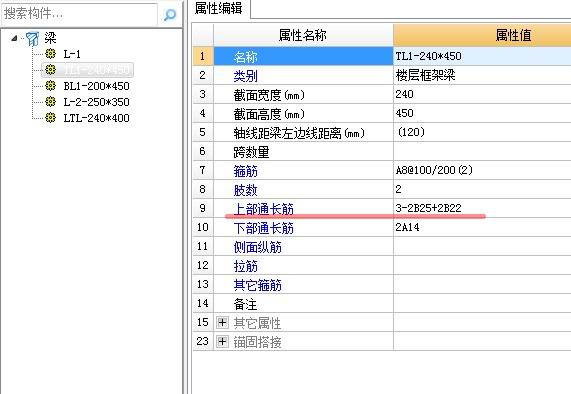
Task: Click the gear icon beside L-2-250*350
Action: tap(50, 101)
